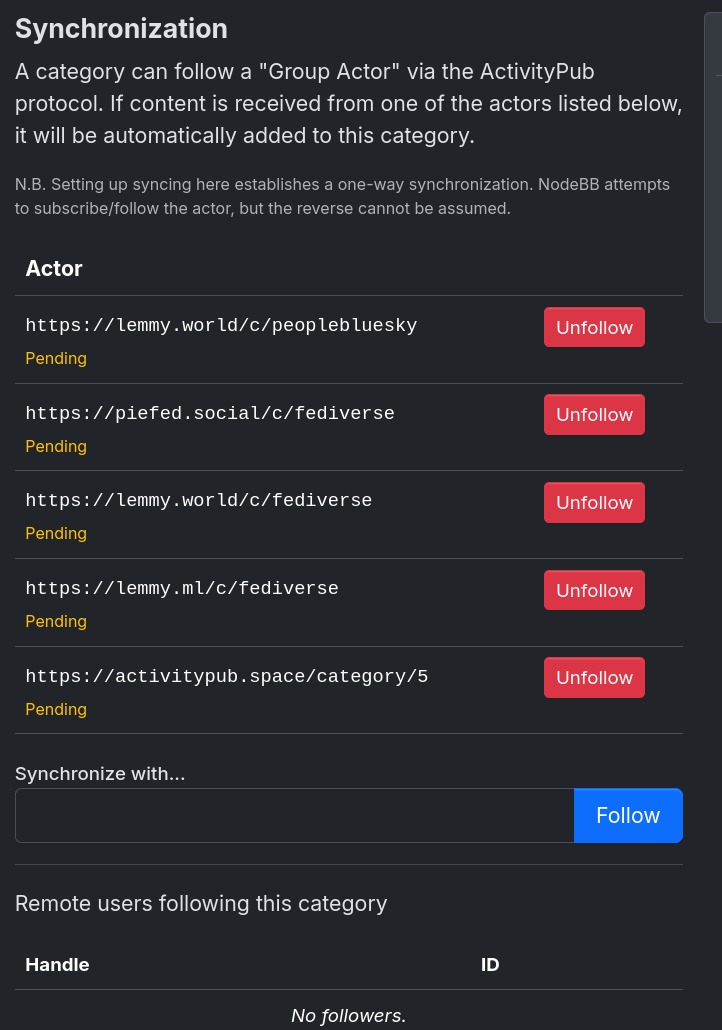This screenshot has height=1030, width=722.
Task: Unfollow https://activitypub.space/category/5
Action: pyautogui.click(x=594, y=677)
